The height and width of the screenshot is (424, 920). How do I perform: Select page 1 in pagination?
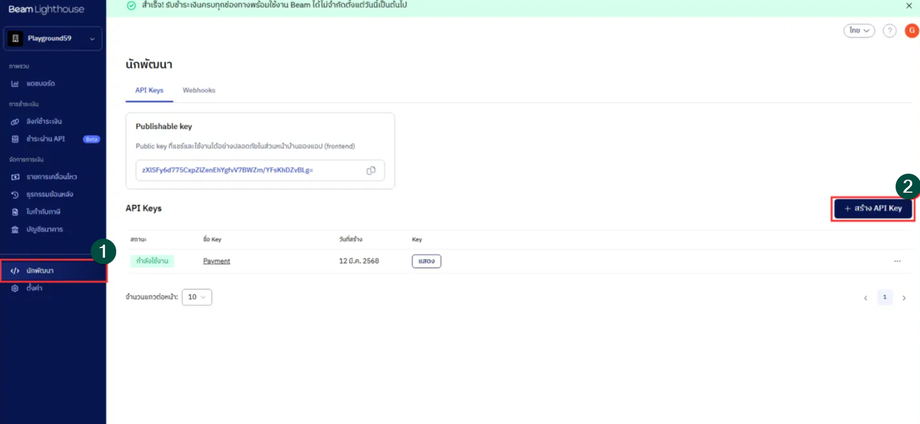(885, 297)
